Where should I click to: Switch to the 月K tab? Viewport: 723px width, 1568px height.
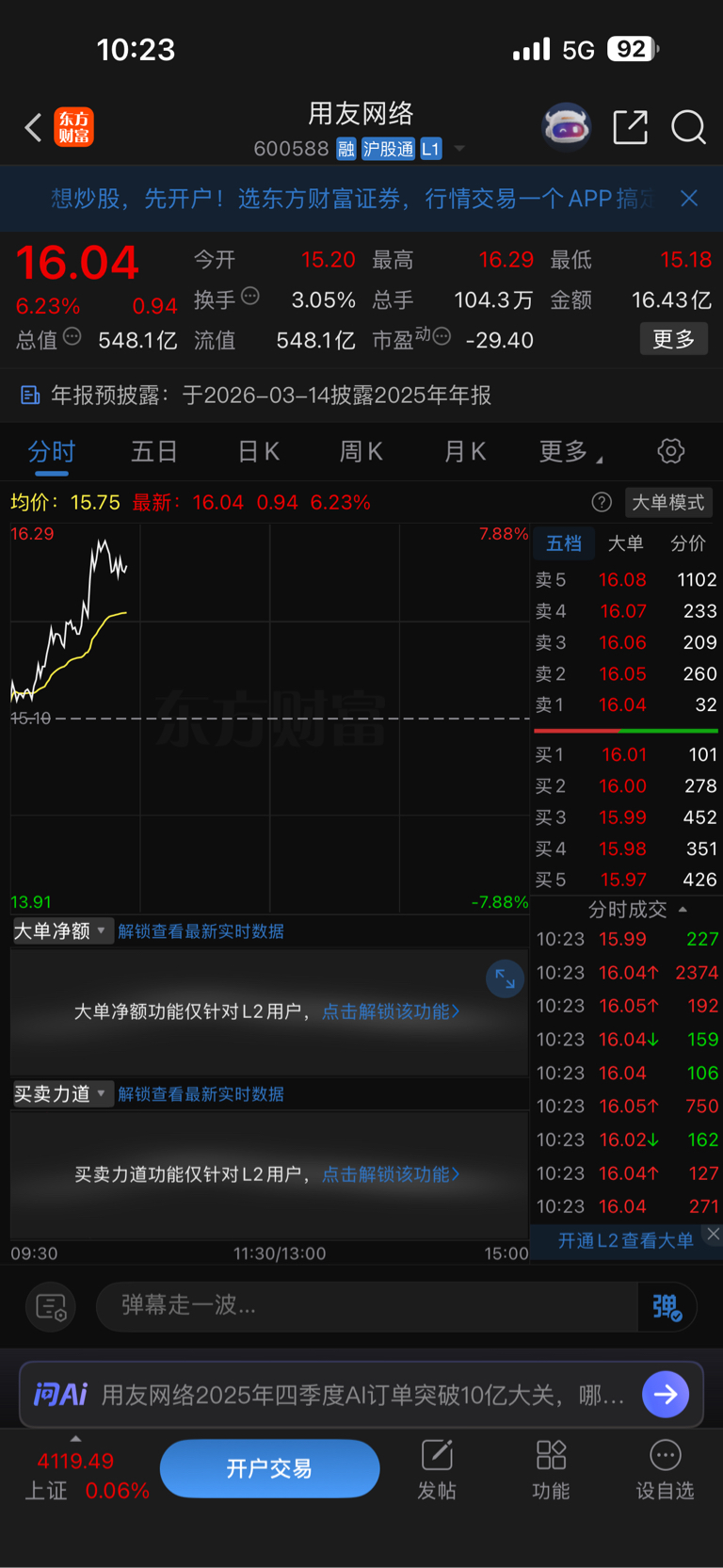click(x=464, y=452)
